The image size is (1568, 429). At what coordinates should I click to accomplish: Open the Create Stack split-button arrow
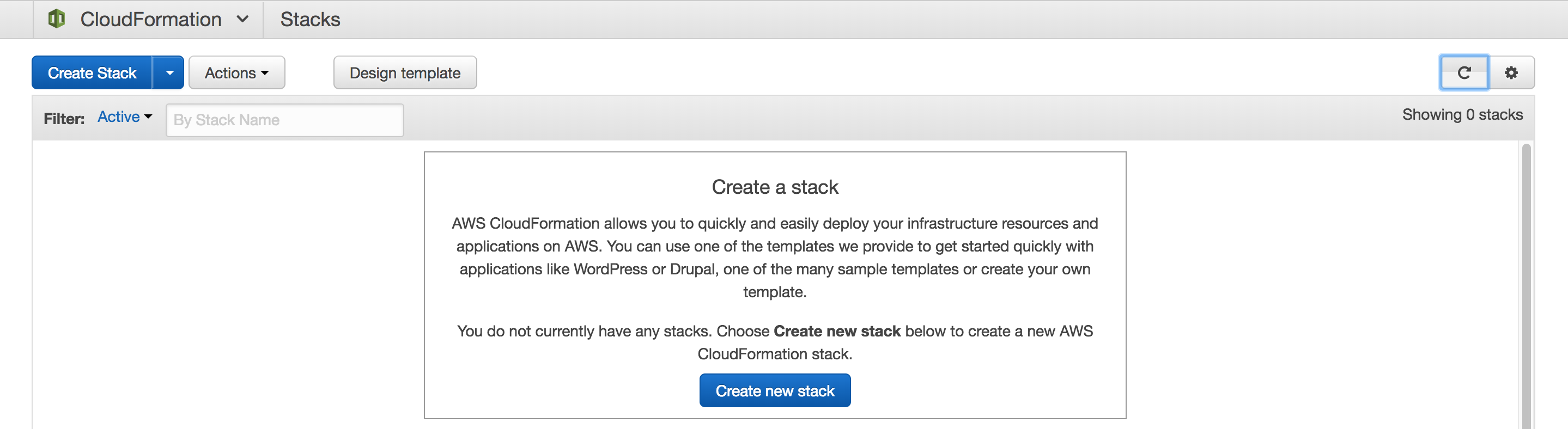pyautogui.click(x=169, y=73)
